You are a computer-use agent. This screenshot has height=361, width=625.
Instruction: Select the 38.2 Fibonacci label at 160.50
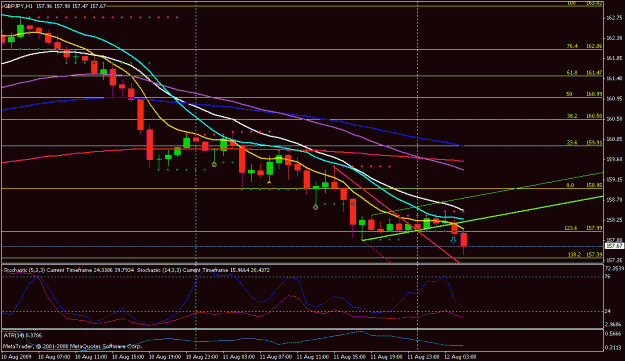click(x=584, y=116)
